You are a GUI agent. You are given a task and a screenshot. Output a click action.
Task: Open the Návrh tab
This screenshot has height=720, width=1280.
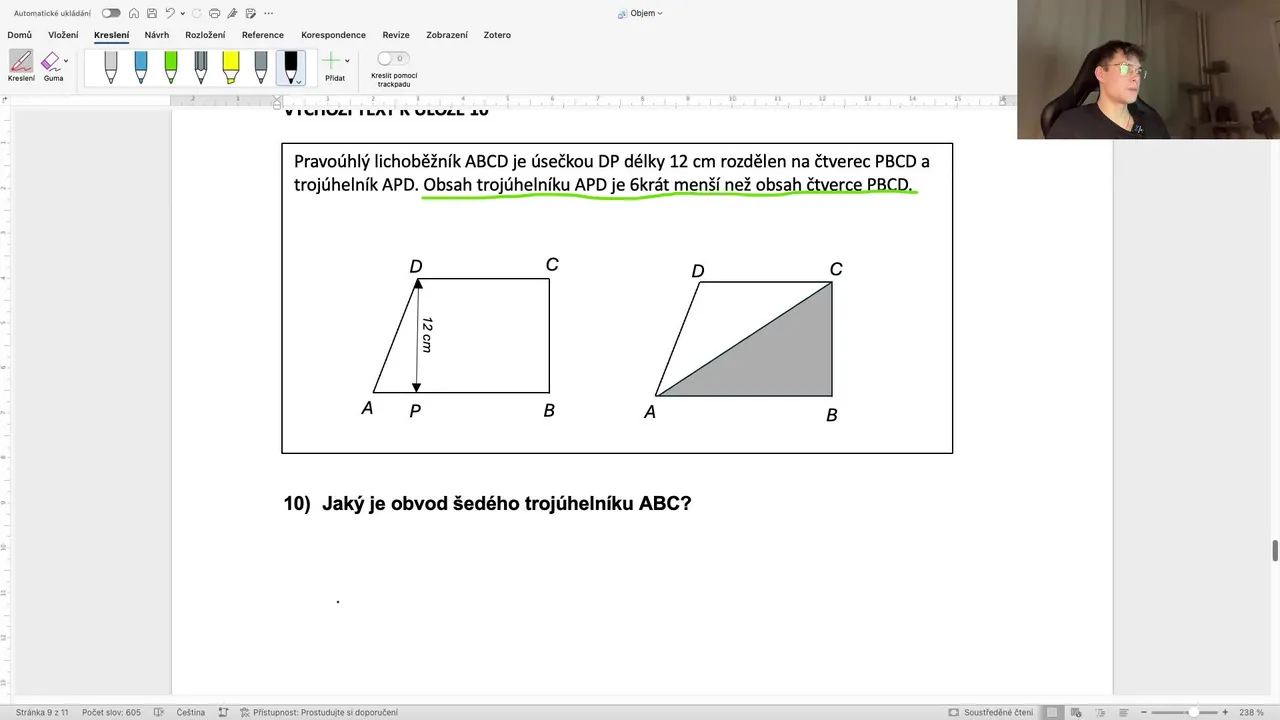point(157,35)
